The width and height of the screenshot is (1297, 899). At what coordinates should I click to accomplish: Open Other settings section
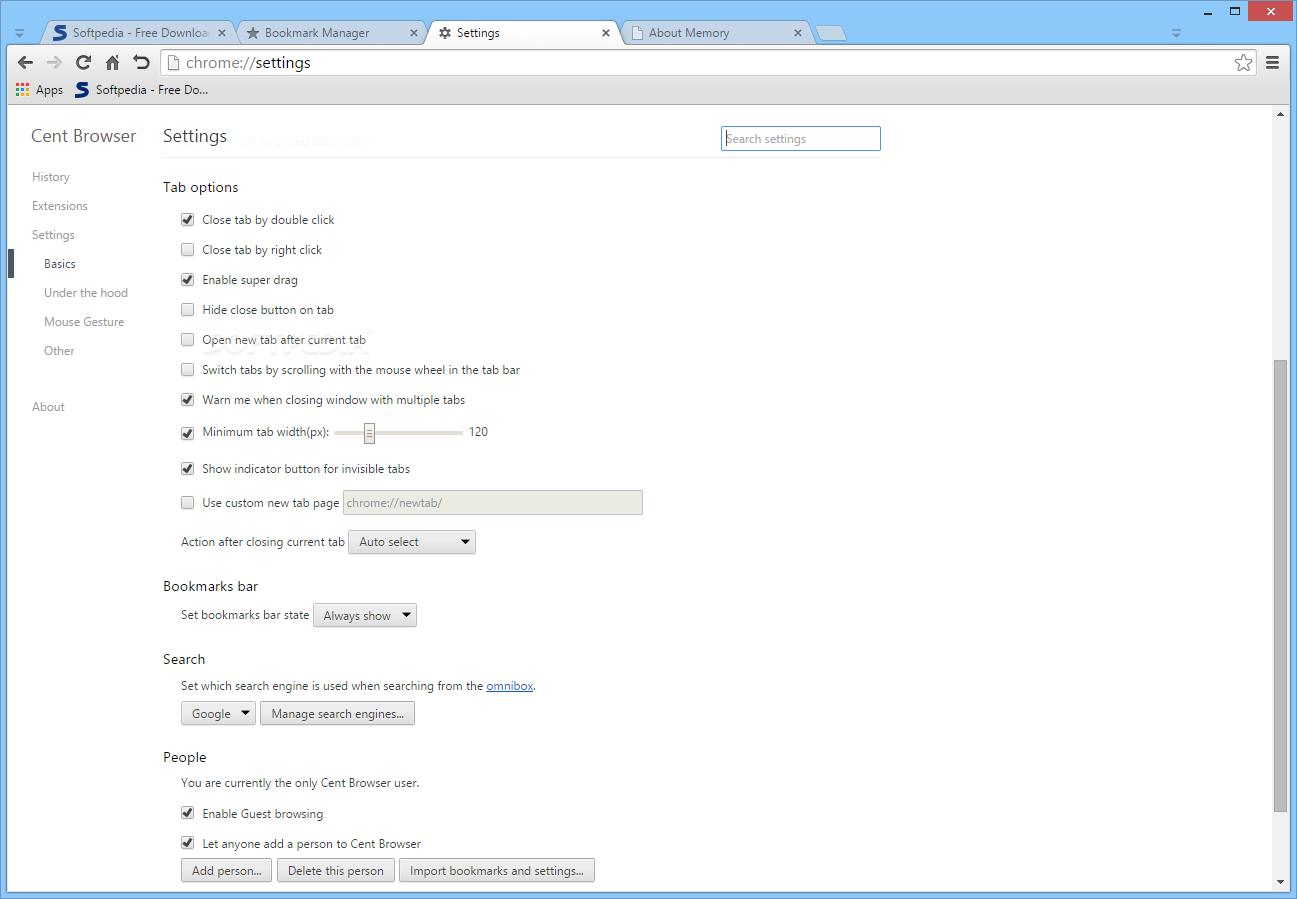coord(59,351)
